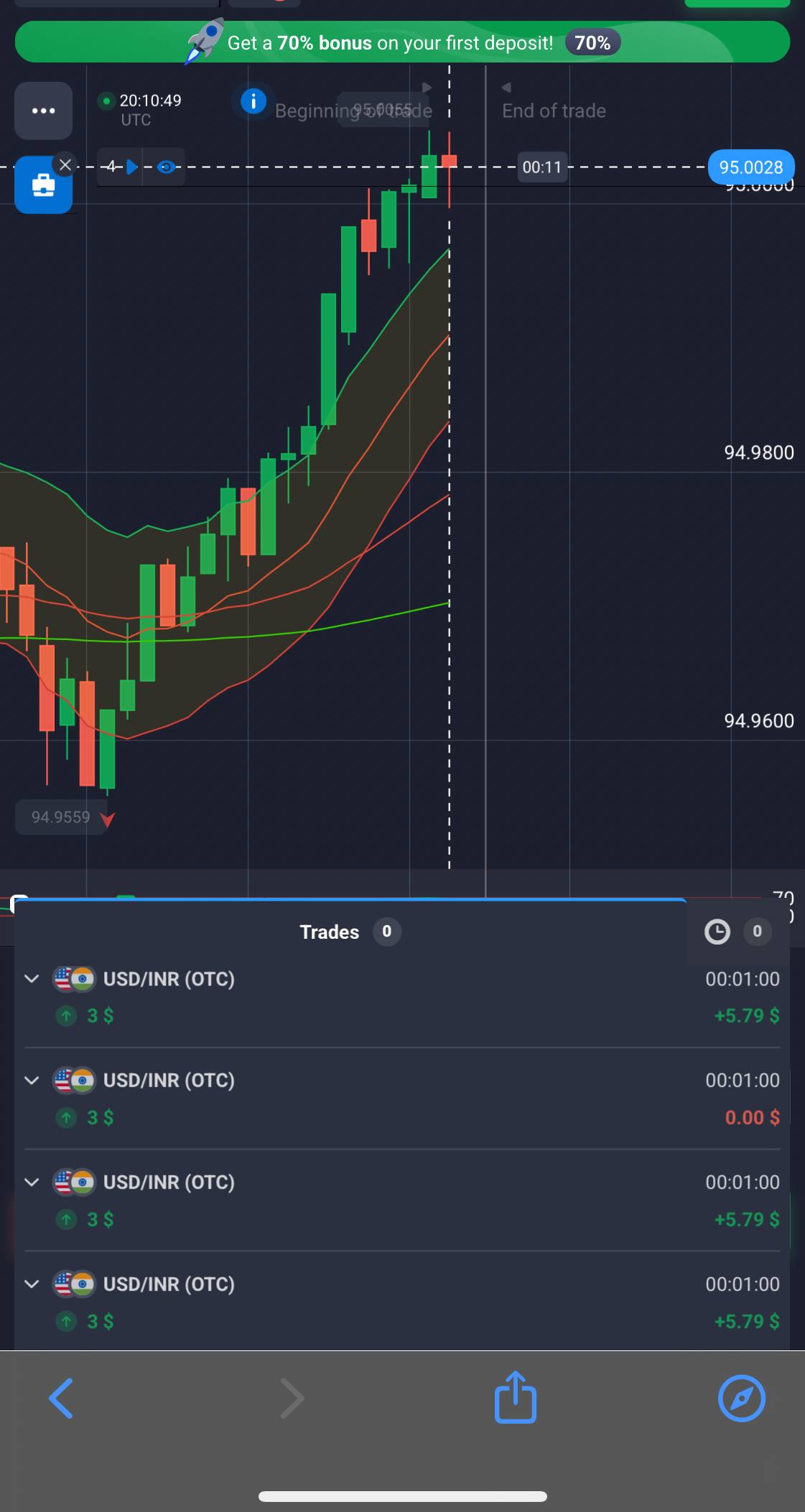
Task: Tap the 70% bonus deposit banner
Action: (x=402, y=42)
